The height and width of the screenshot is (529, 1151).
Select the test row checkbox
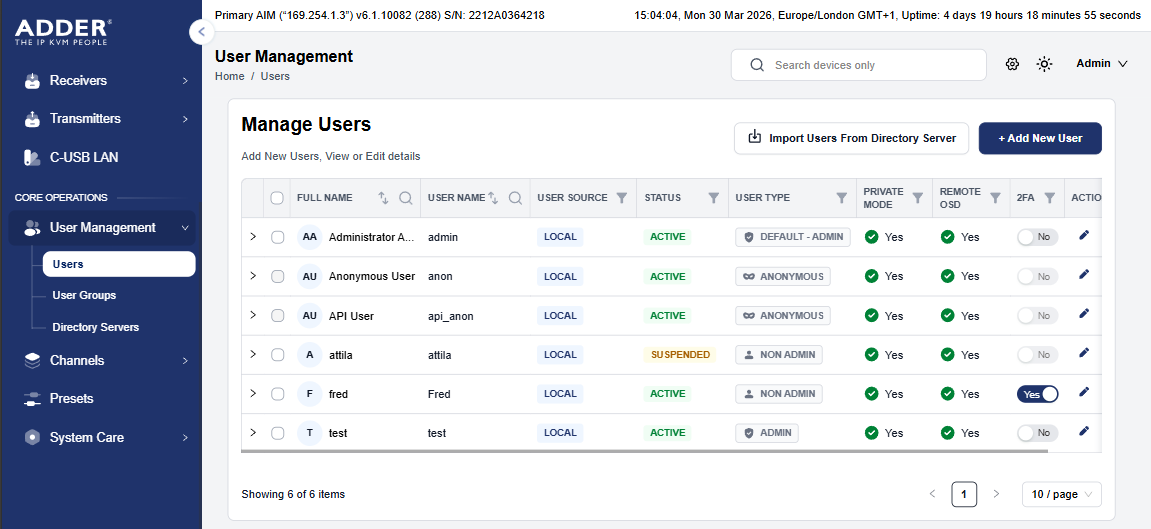(277, 433)
